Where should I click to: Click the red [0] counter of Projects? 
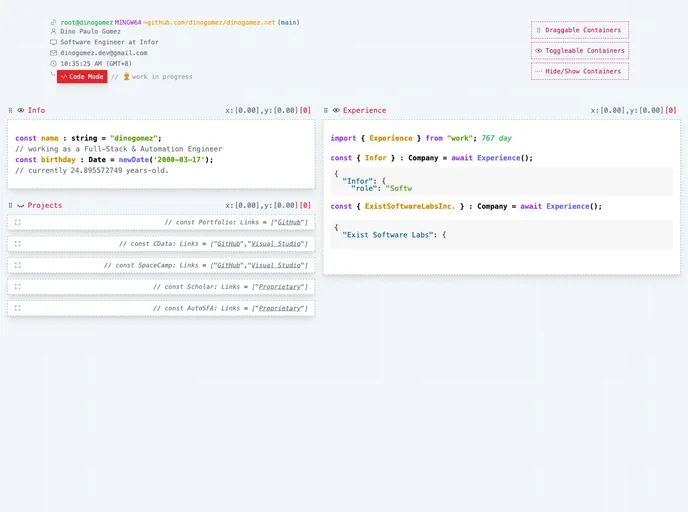click(305, 205)
